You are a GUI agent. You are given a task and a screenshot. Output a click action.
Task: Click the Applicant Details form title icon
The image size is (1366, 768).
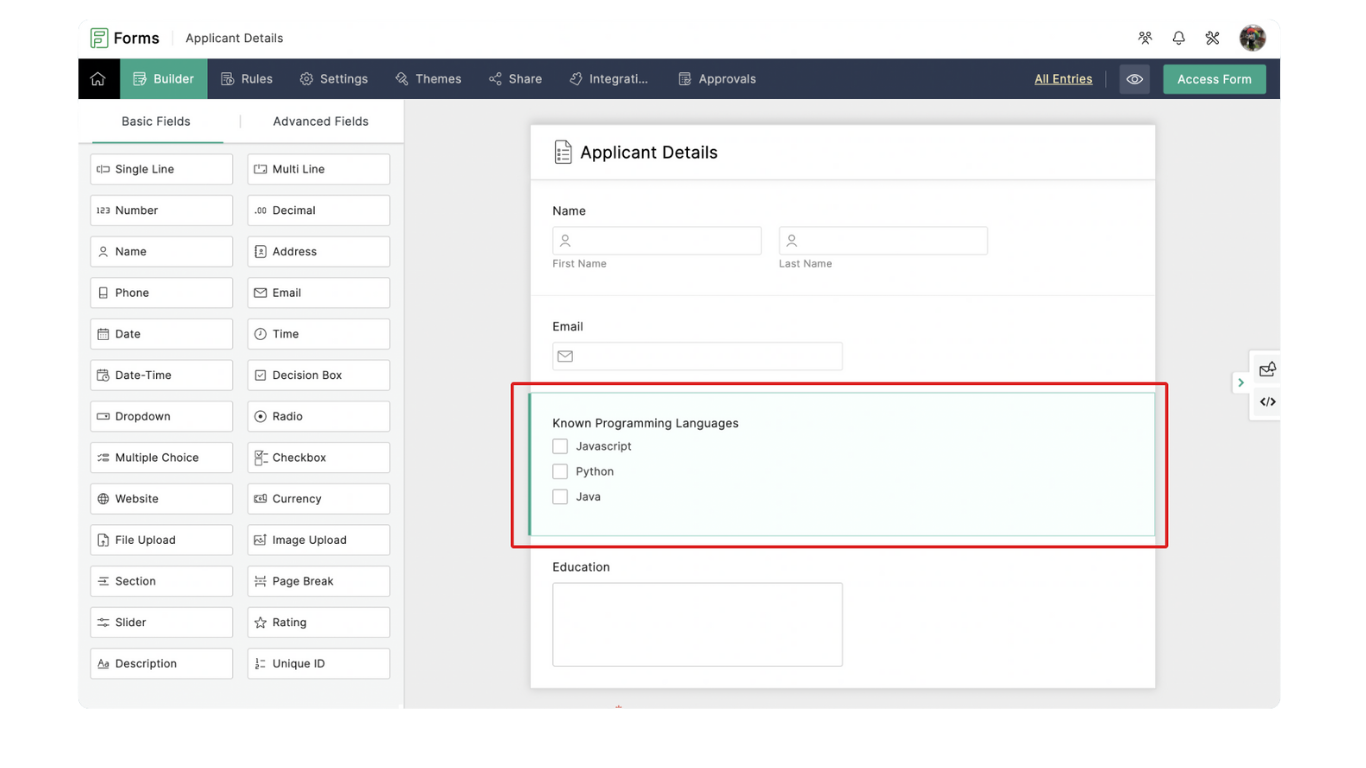tap(563, 152)
